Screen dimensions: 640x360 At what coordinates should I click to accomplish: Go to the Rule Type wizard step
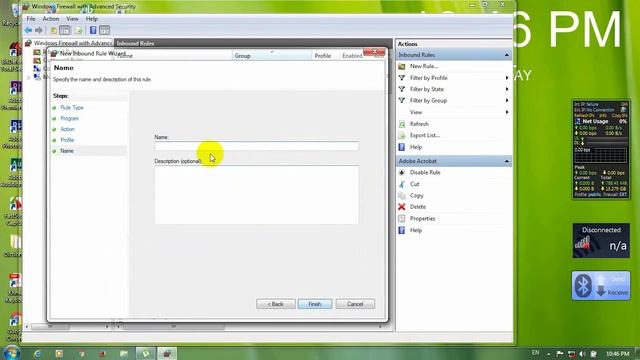[x=72, y=108]
